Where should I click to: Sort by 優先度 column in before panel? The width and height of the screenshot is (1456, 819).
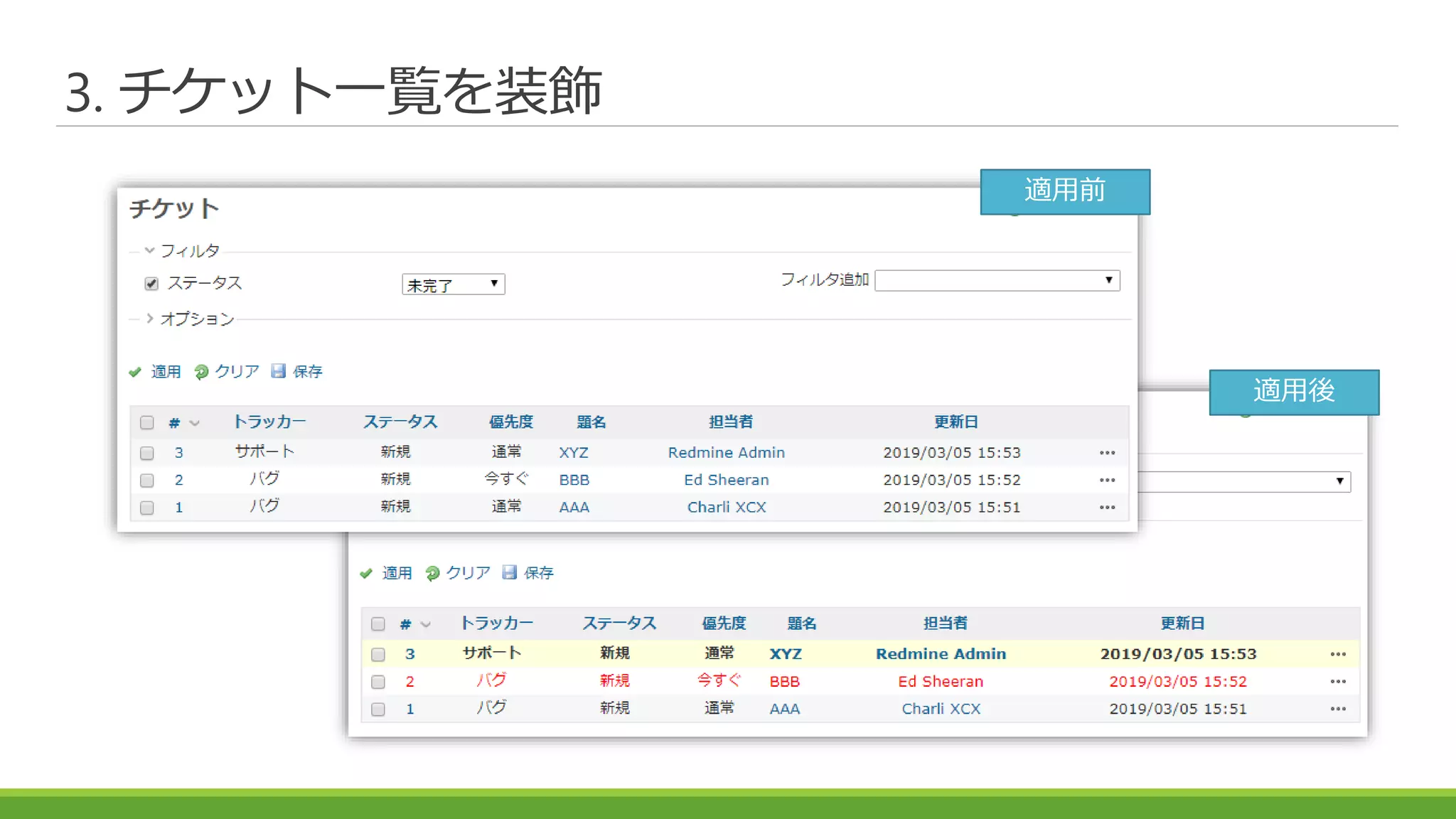pyautogui.click(x=510, y=422)
